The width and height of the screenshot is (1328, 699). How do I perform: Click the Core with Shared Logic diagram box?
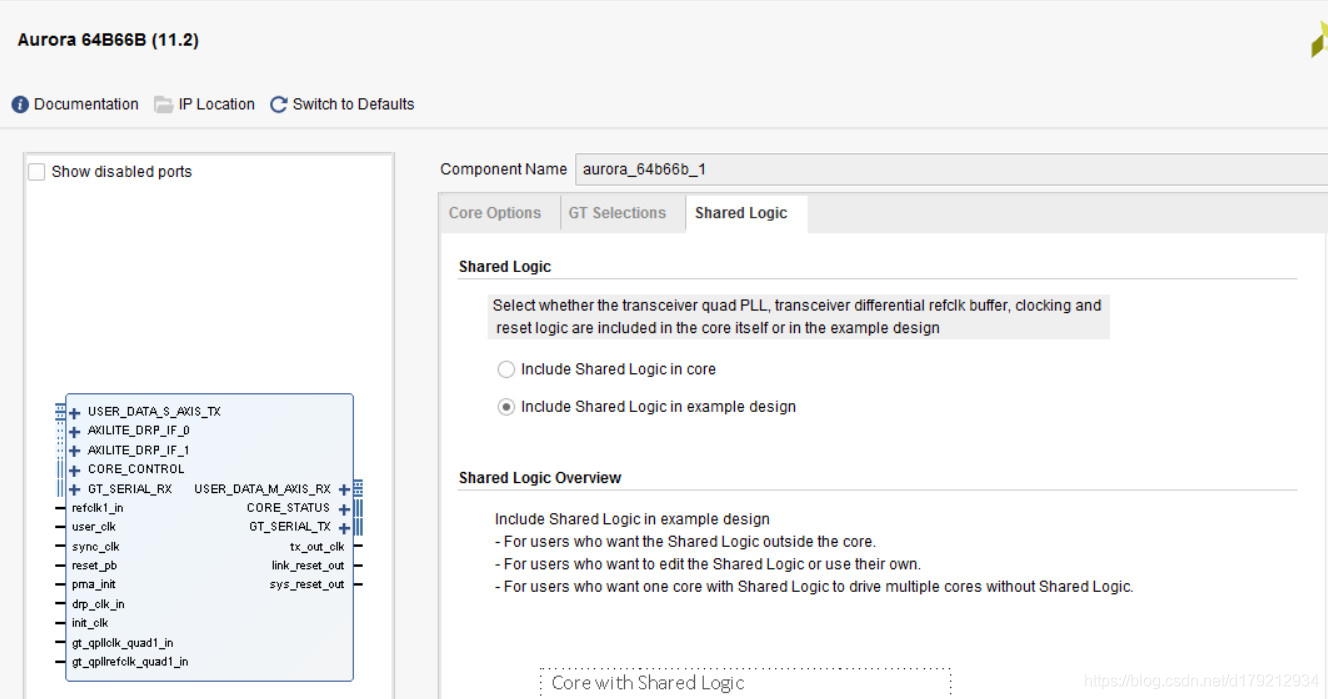coord(745,684)
